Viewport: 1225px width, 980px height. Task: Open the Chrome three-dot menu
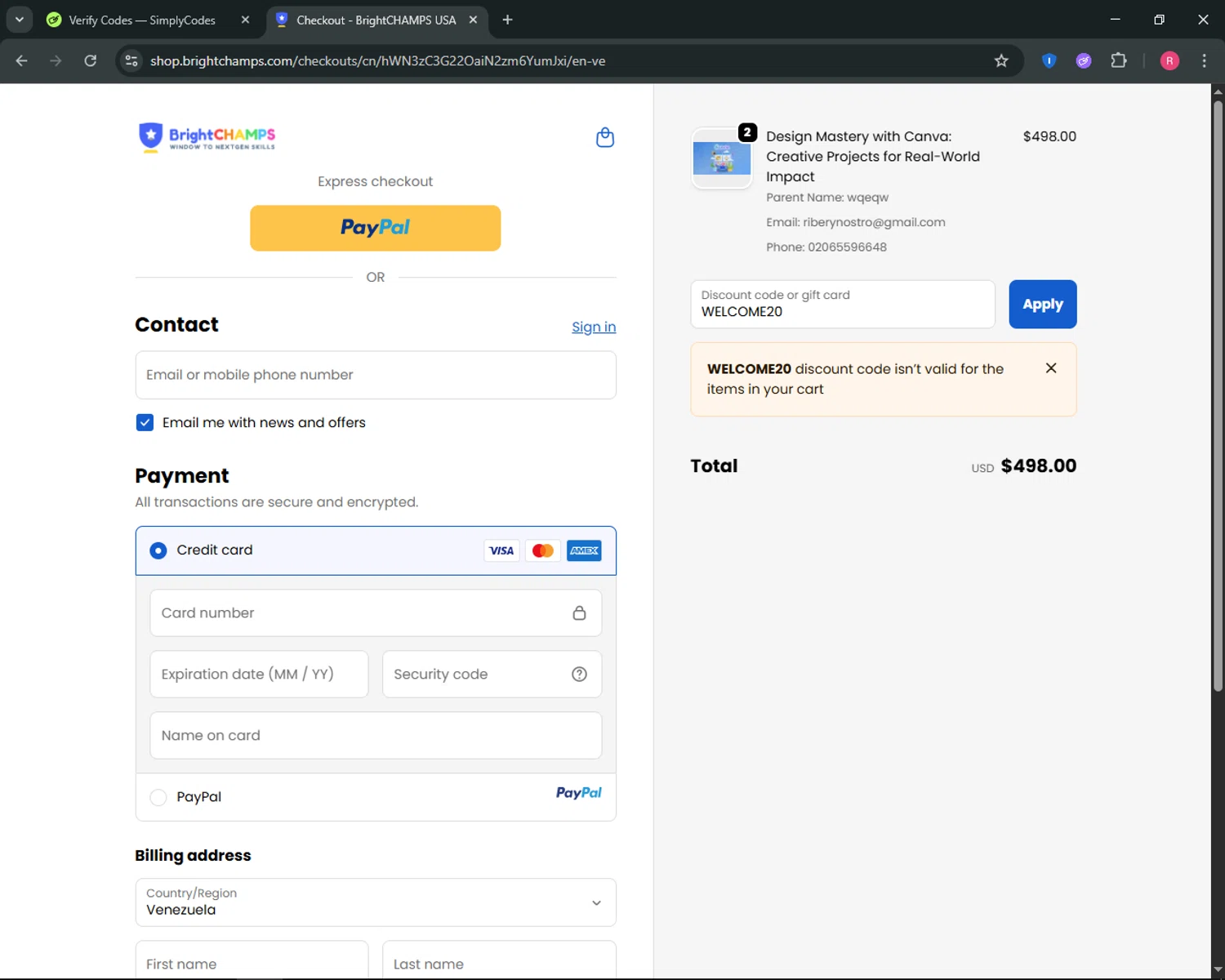coord(1204,60)
